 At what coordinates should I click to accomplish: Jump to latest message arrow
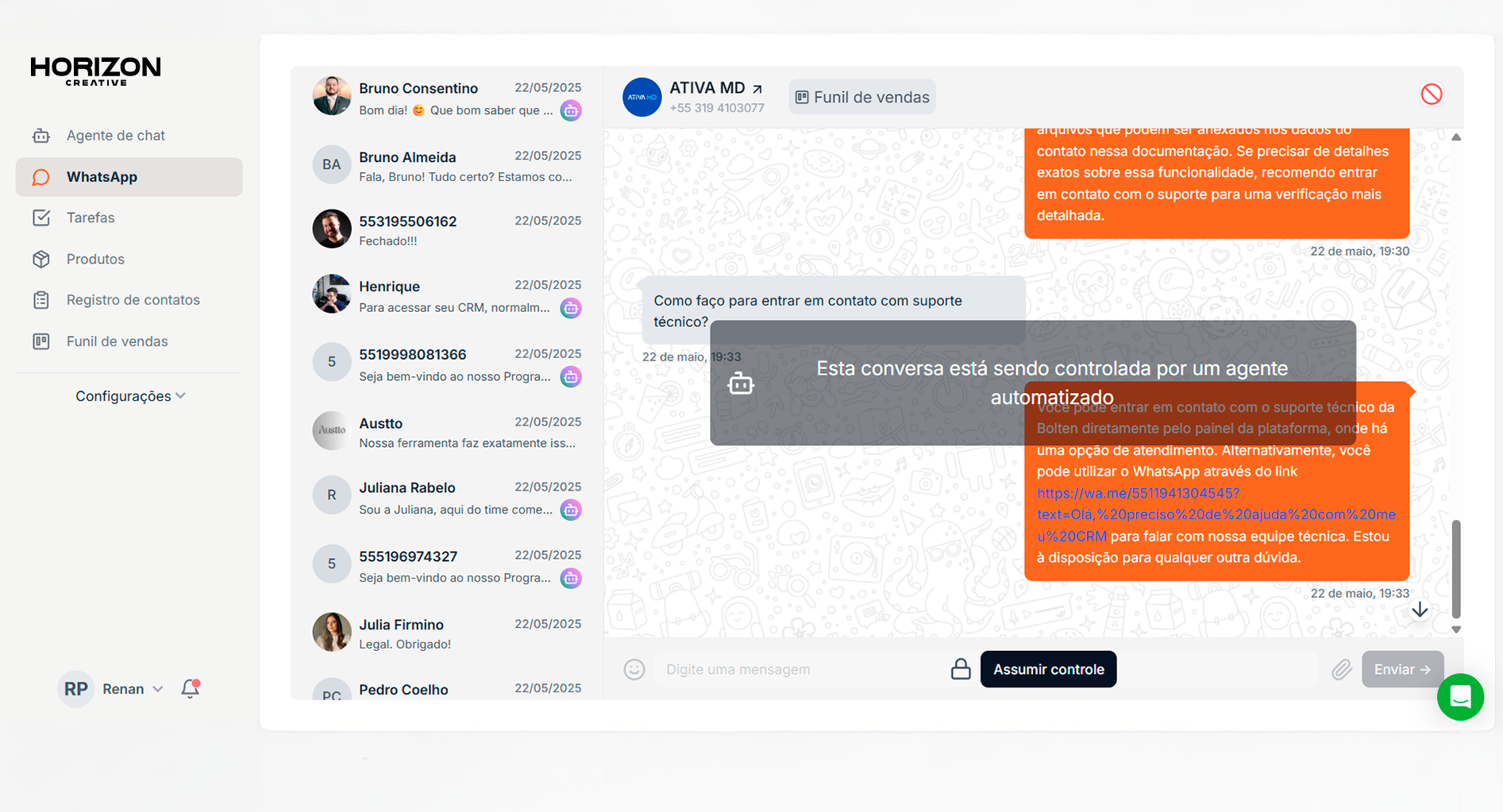coord(1420,610)
